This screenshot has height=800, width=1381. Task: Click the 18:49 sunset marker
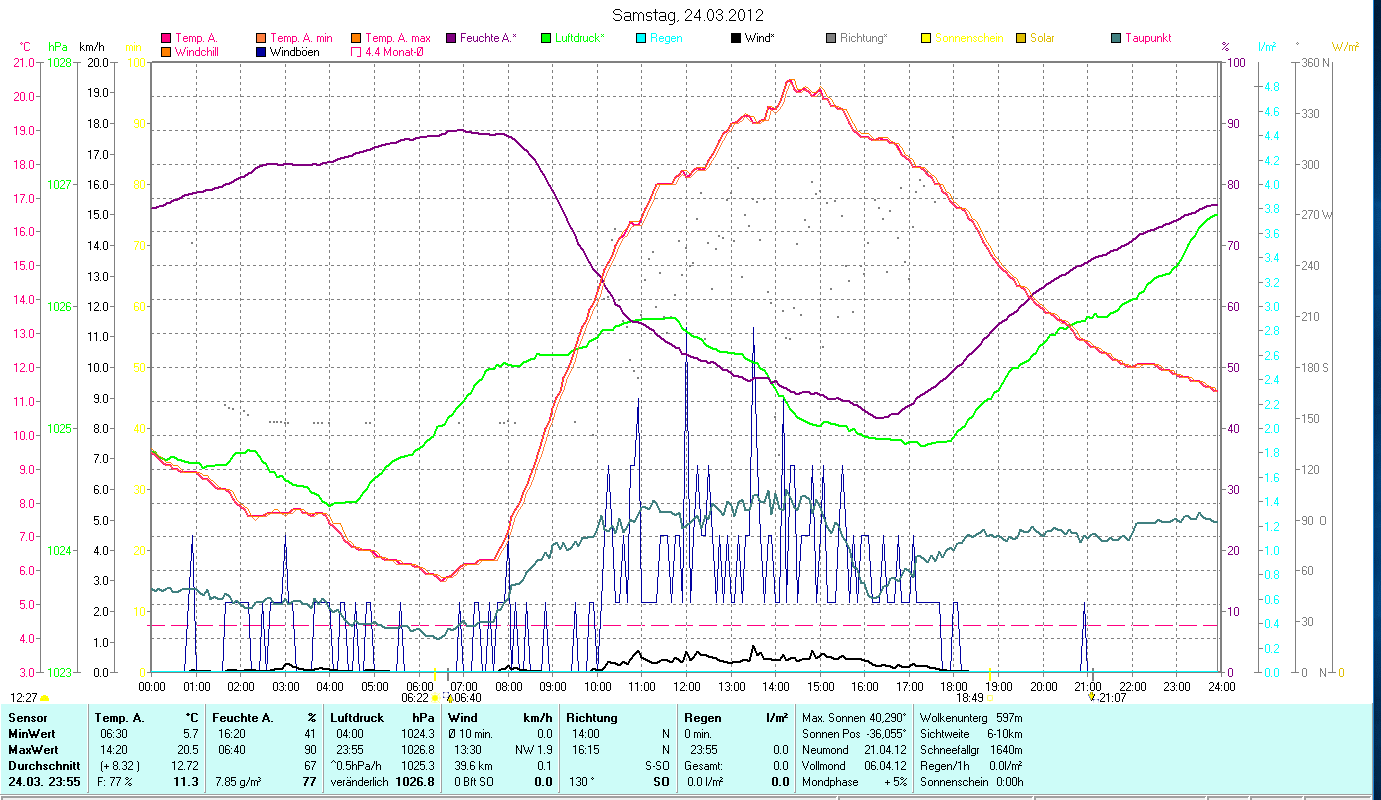point(970,697)
